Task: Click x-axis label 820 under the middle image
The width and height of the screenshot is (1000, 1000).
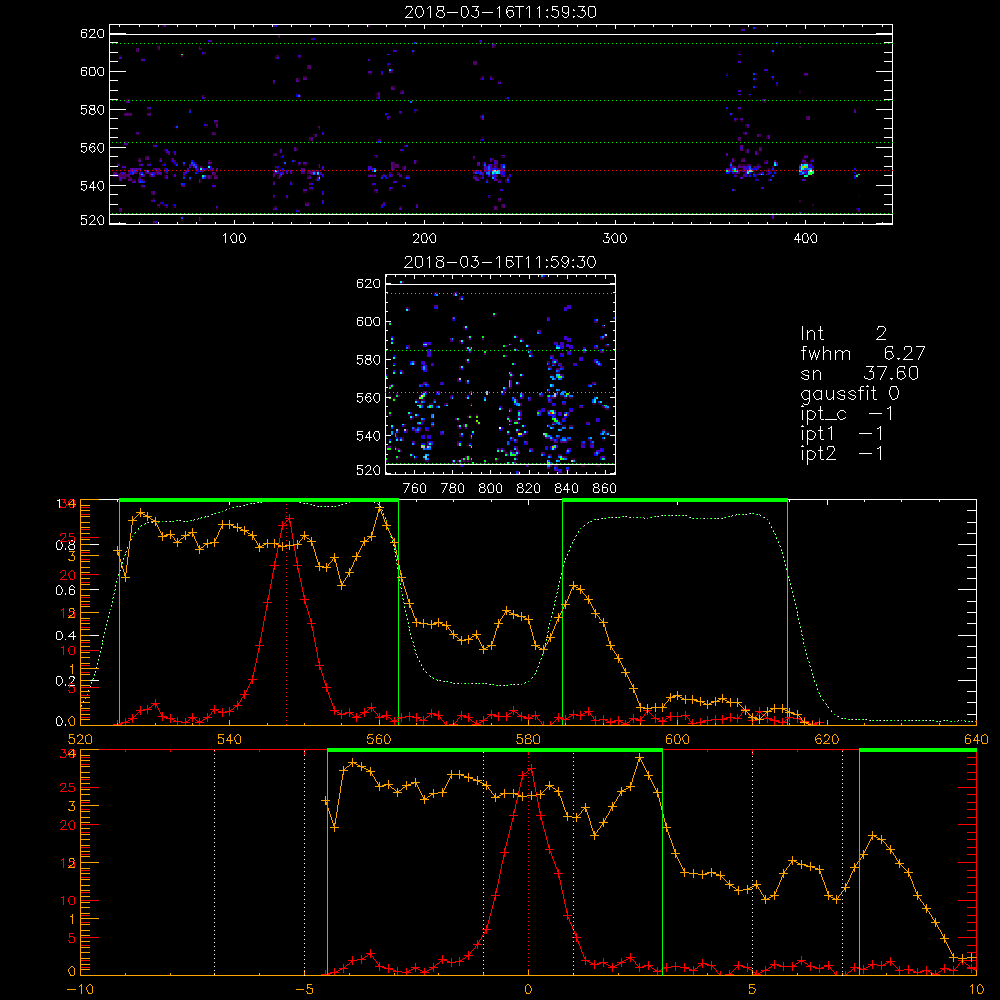Action: click(x=529, y=489)
